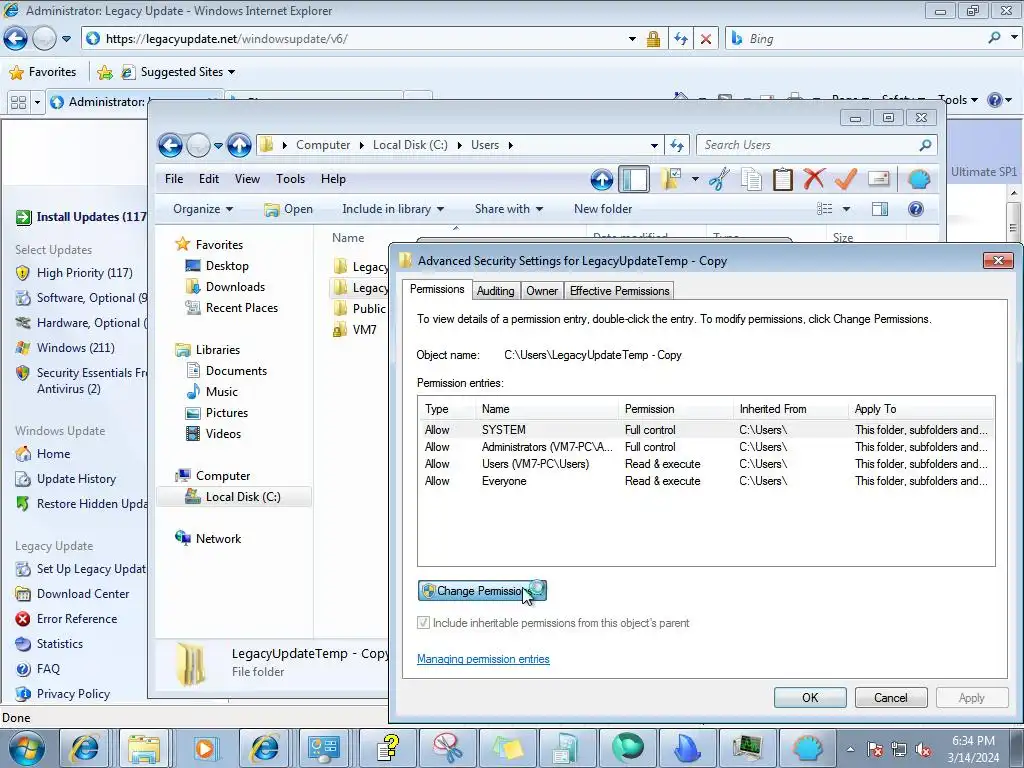Click the refresh icon next to Explorer address bar
Viewport: 1024px width, 768px height.
[x=677, y=145]
